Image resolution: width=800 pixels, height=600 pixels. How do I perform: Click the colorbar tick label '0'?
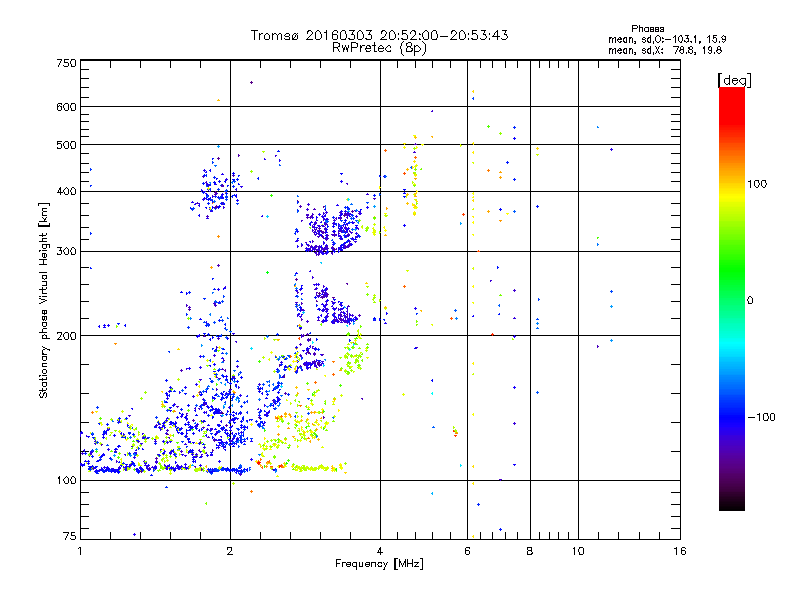[750, 300]
